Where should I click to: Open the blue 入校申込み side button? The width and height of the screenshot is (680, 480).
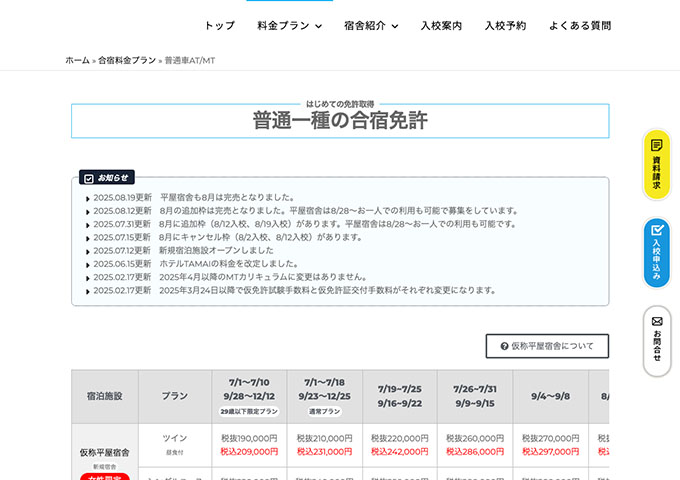point(656,254)
